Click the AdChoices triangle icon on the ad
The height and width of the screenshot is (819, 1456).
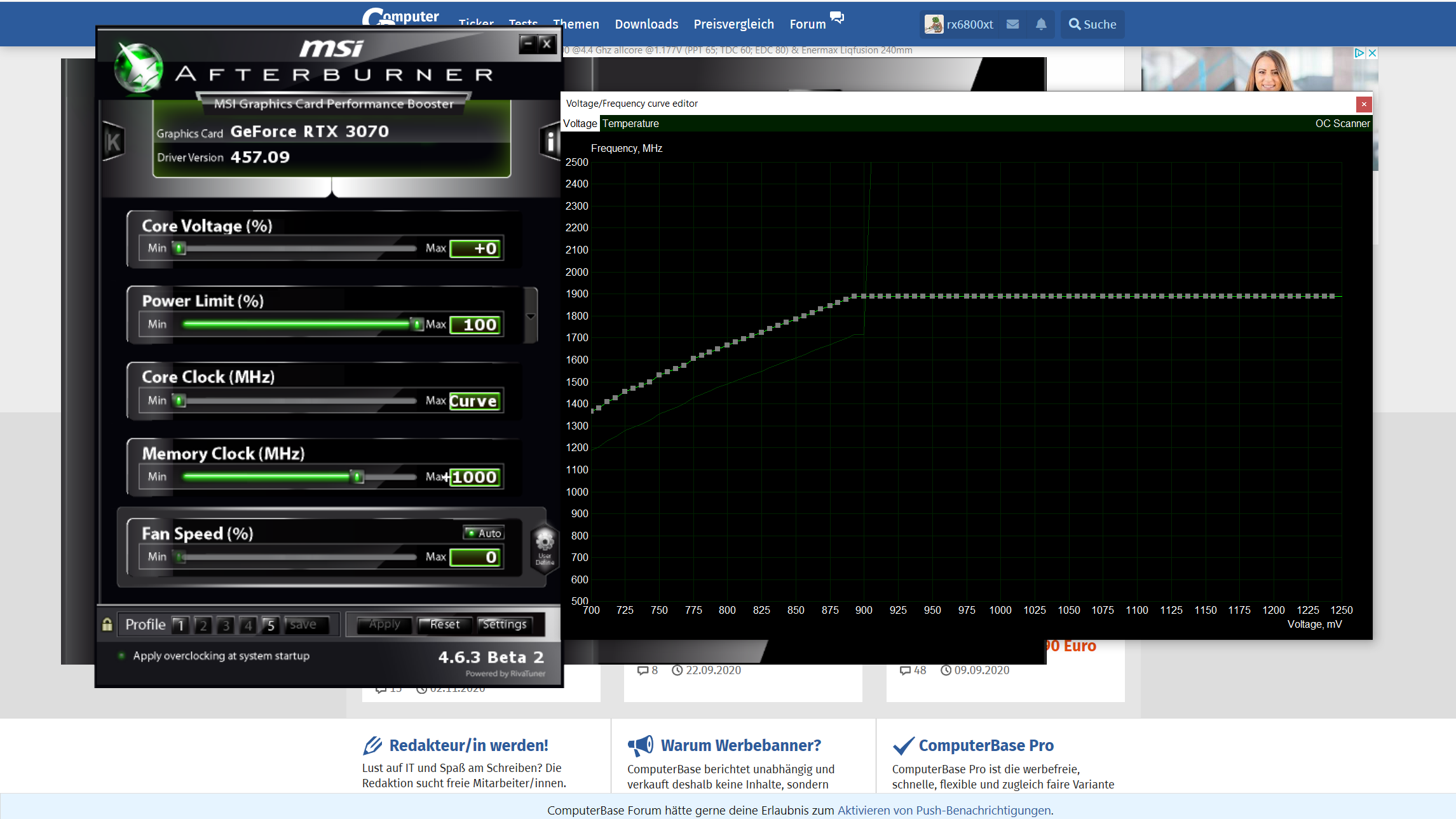coord(1359,53)
